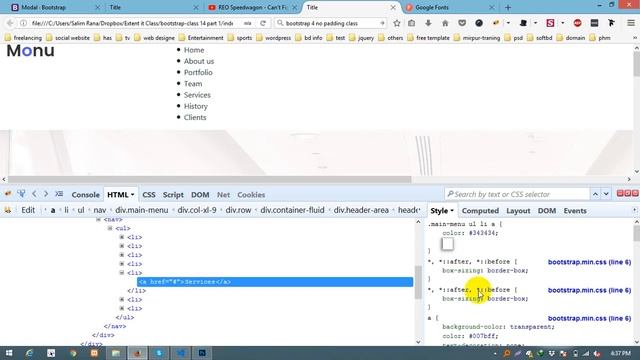Open the downloads arrow icon in the toolbar
This screenshot has height=360, width=640.
428,23
